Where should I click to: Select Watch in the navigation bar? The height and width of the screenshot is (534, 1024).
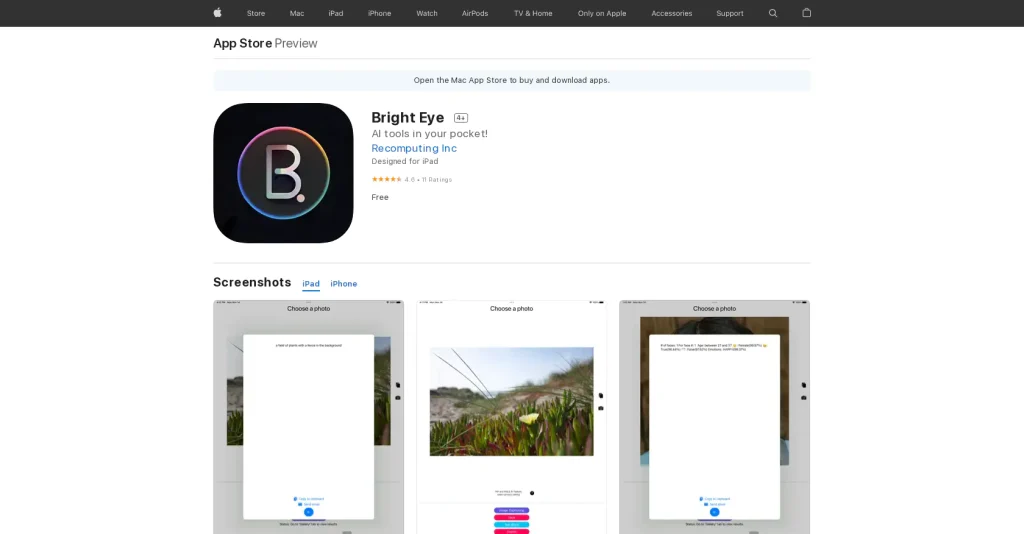pos(427,13)
